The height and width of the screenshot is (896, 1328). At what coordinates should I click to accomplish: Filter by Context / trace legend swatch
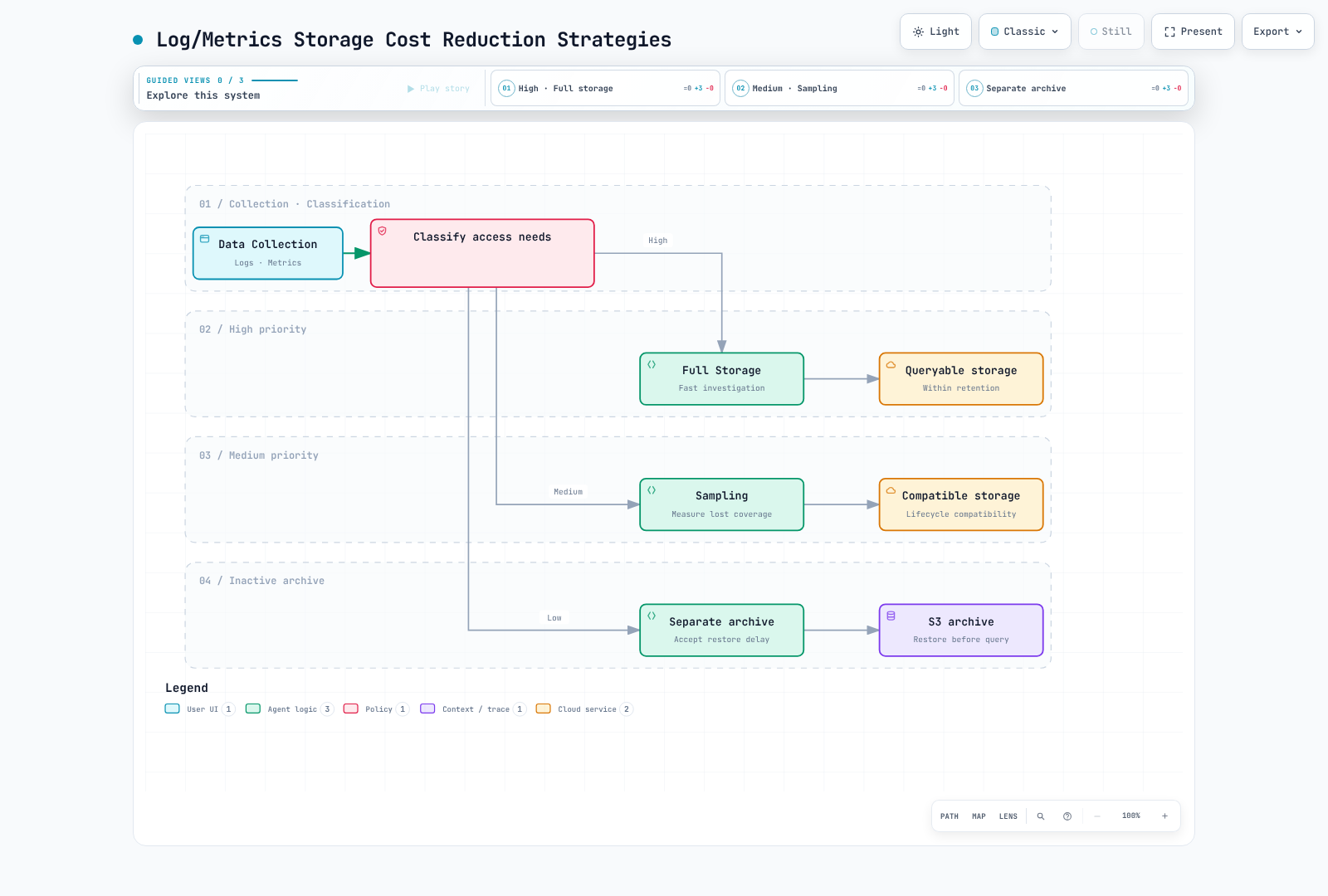click(x=427, y=709)
